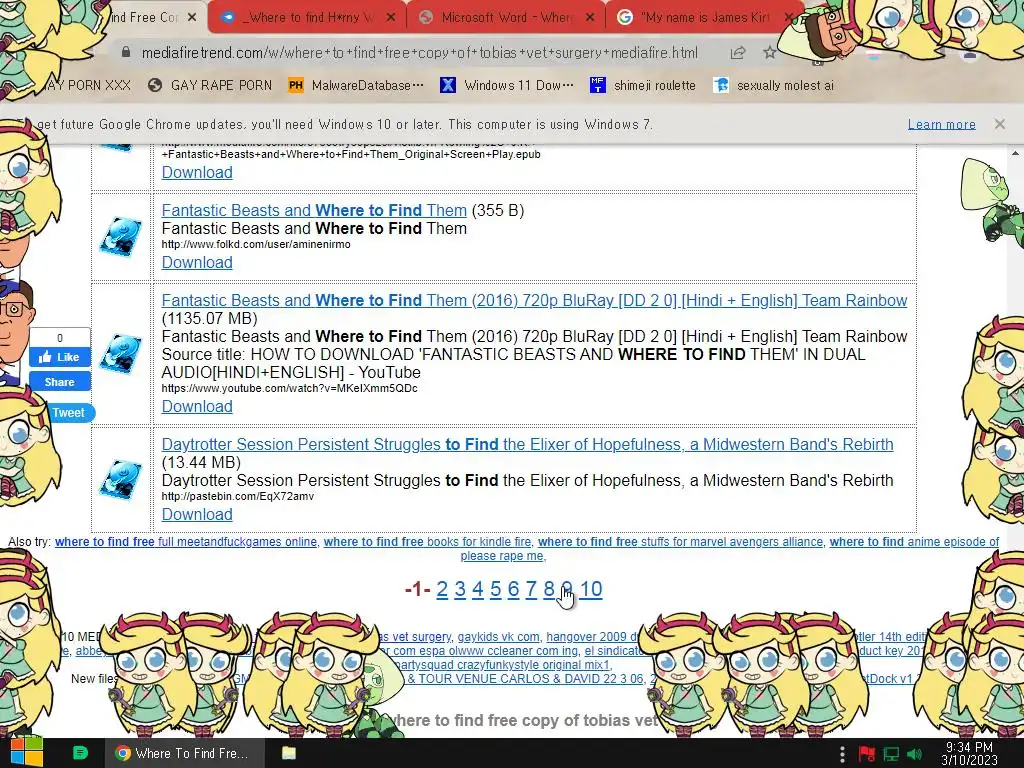Click the taskbar clock showing 9:34 PM
Viewport: 1024px width, 768px height.
click(x=969, y=753)
